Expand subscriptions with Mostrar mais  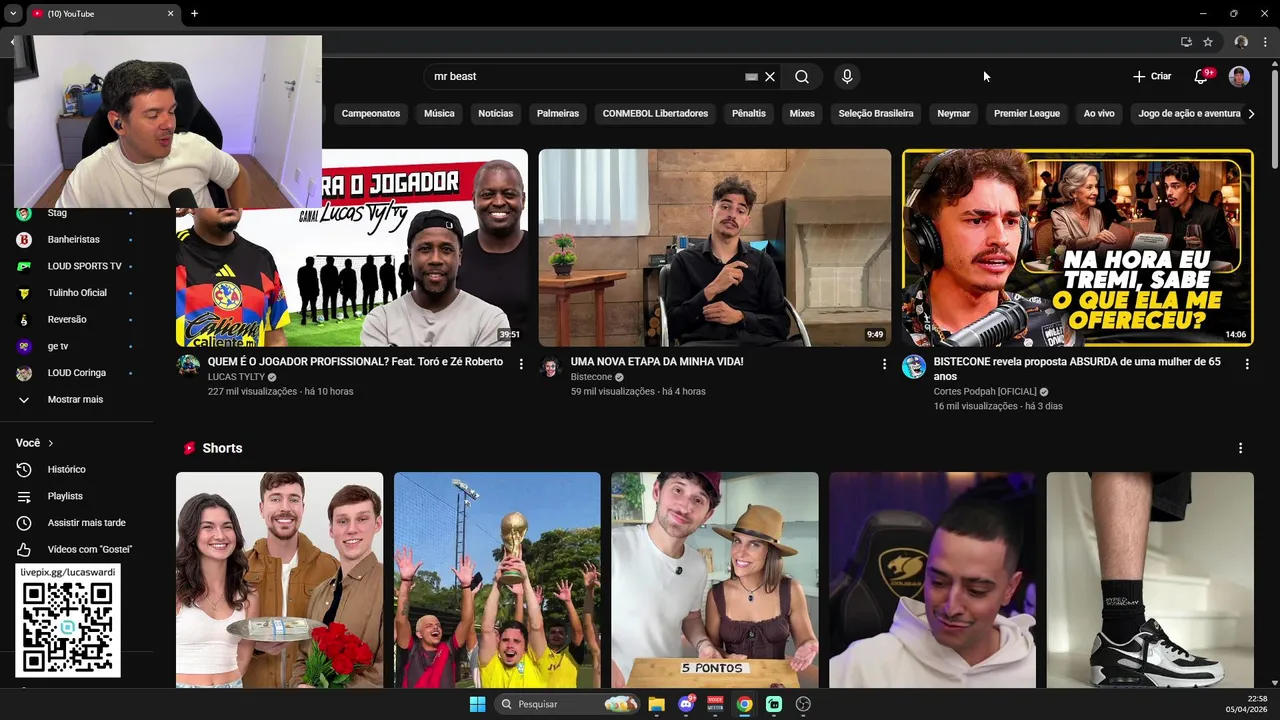pyautogui.click(x=76, y=400)
